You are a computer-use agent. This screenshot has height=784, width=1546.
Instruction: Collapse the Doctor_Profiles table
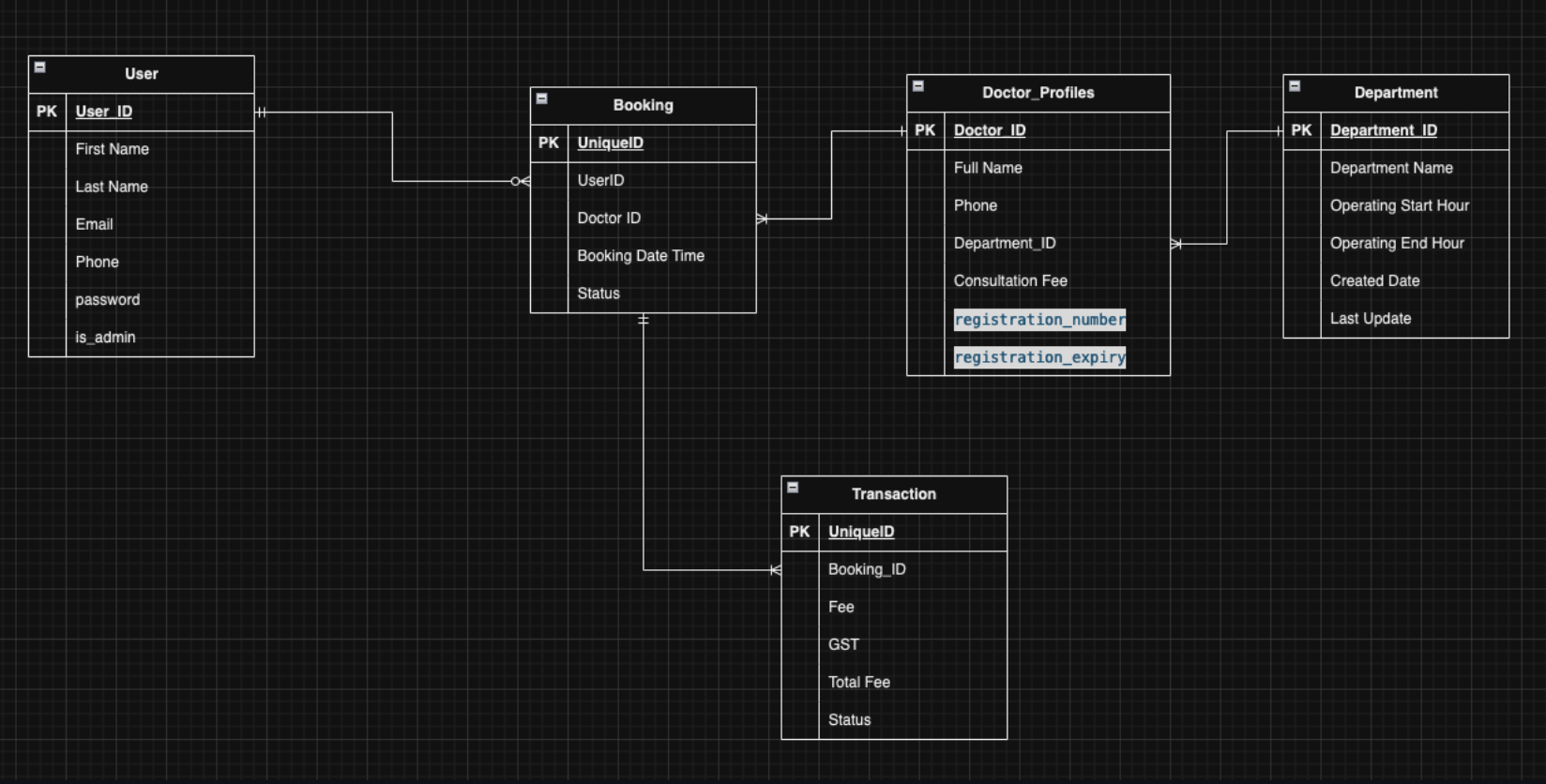tap(918, 86)
